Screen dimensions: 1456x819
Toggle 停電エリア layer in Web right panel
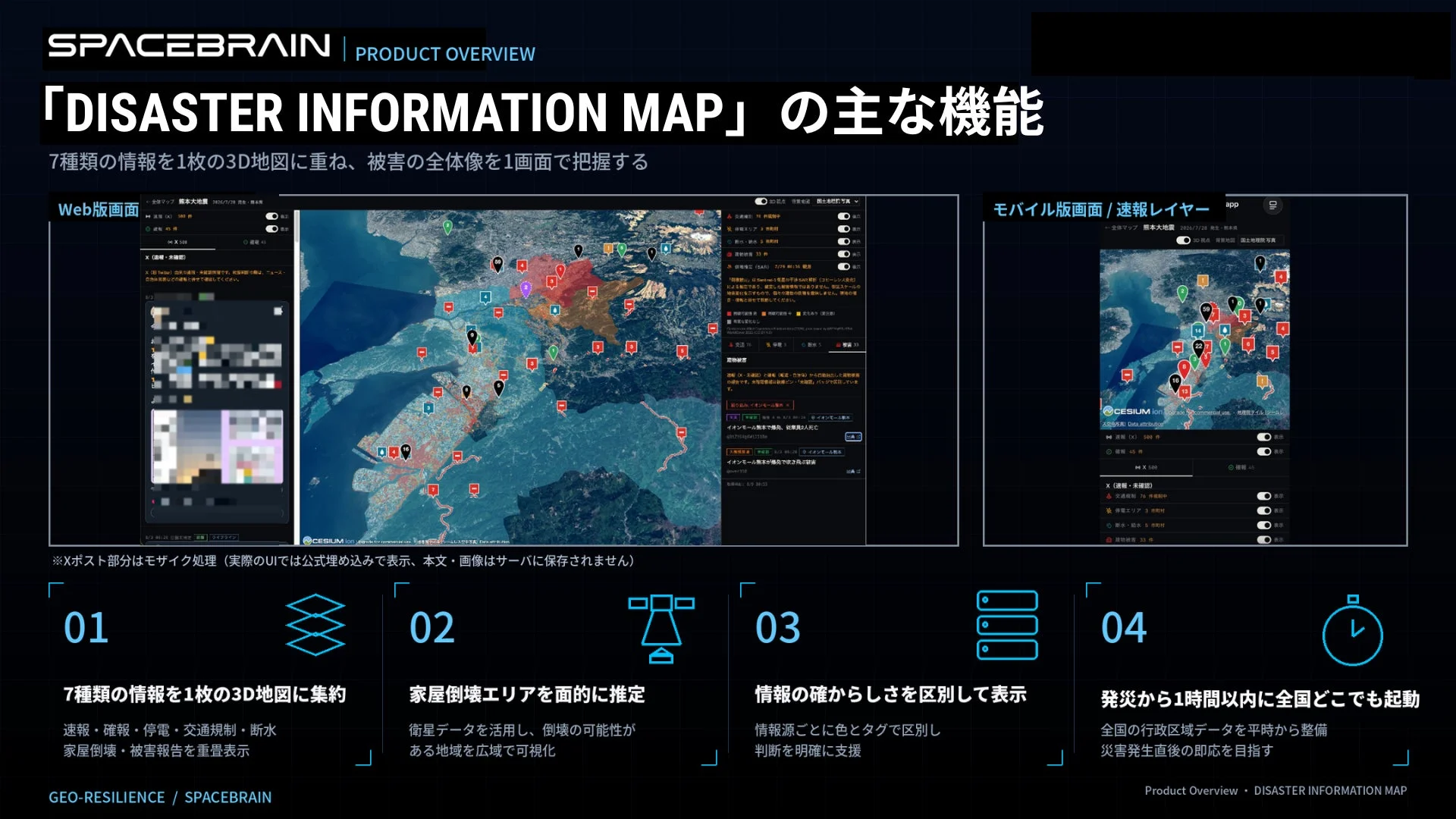click(x=843, y=229)
